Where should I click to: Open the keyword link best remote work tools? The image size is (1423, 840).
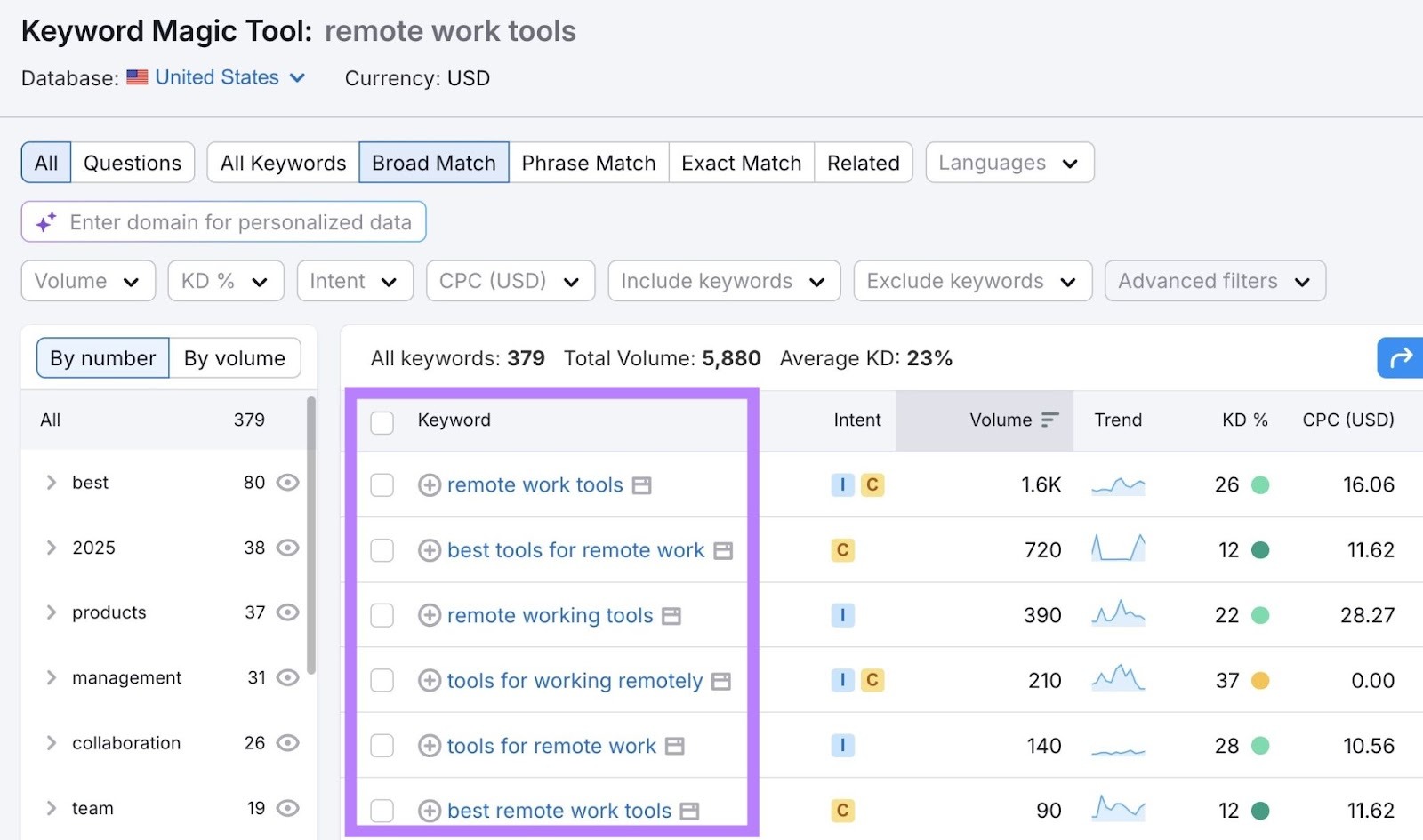pyautogui.click(x=558, y=810)
